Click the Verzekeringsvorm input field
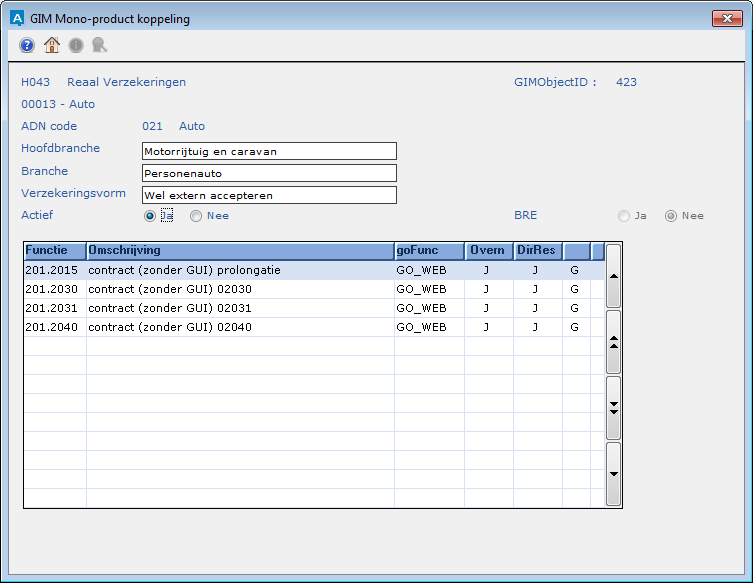753x583 pixels. tap(269, 195)
